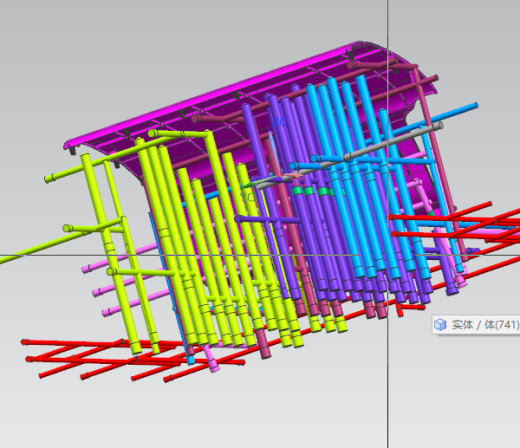Click the "实体 / 体(741)" tooltip label
The height and width of the screenshot is (448, 520).
pos(485,324)
